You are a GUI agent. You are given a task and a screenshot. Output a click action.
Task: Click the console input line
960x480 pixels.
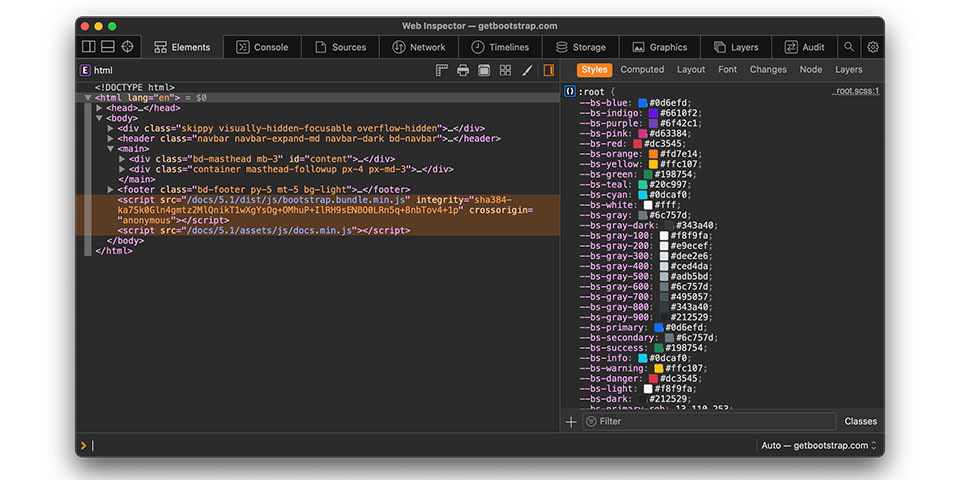pos(422,446)
